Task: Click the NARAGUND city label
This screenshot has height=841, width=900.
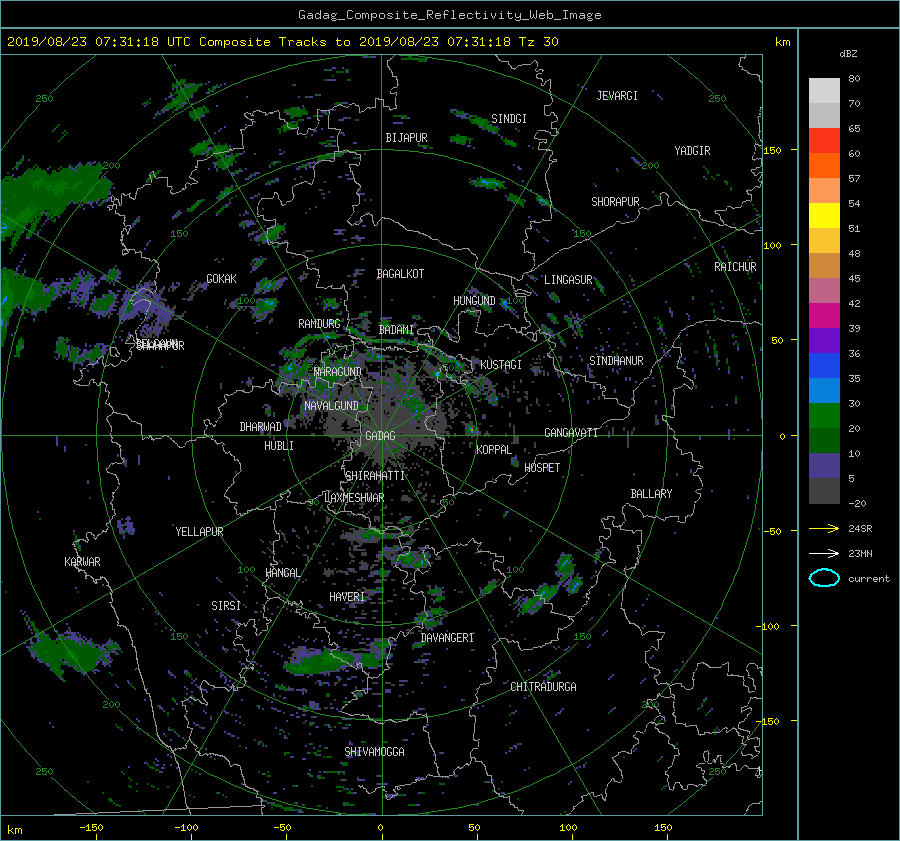Action: coord(338,372)
